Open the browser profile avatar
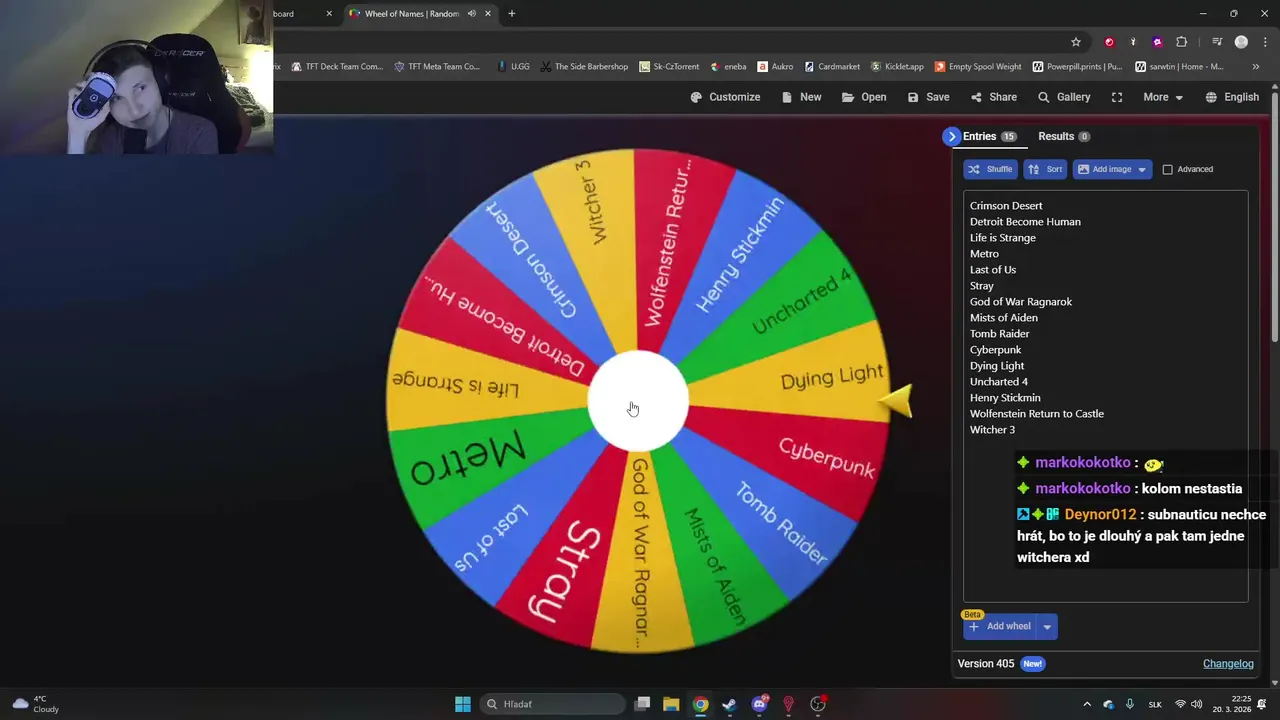This screenshot has height=720, width=1280. pyautogui.click(x=1241, y=42)
